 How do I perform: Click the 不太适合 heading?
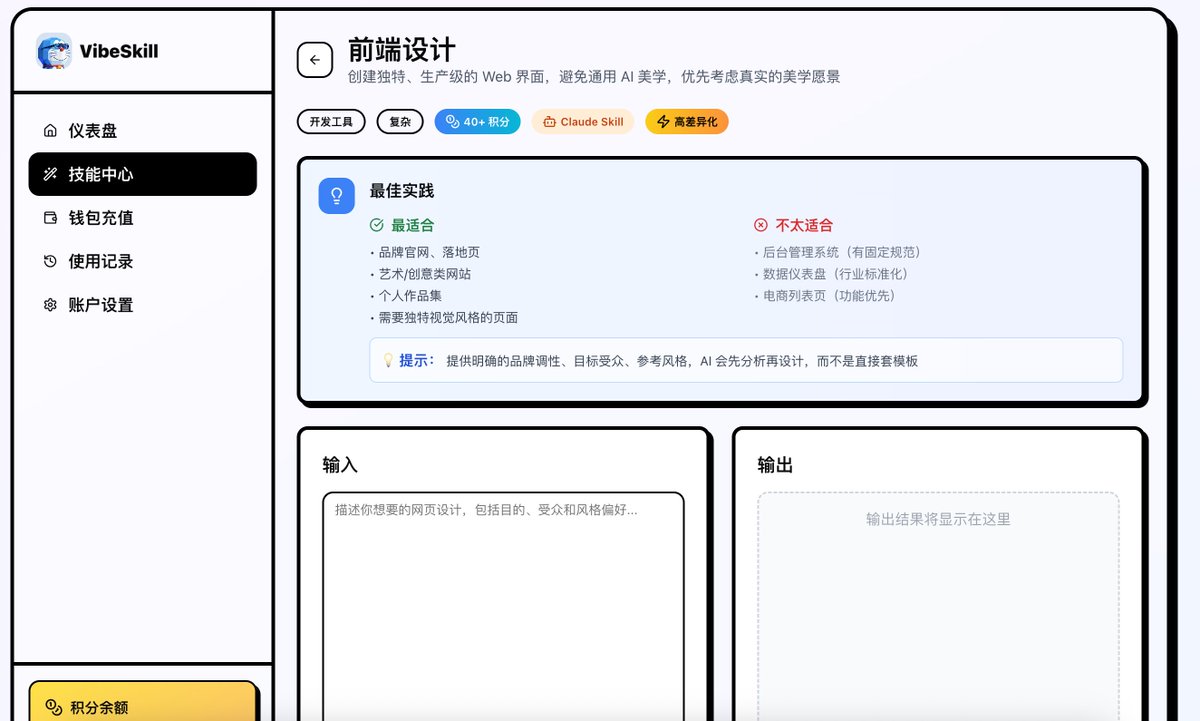(804, 226)
